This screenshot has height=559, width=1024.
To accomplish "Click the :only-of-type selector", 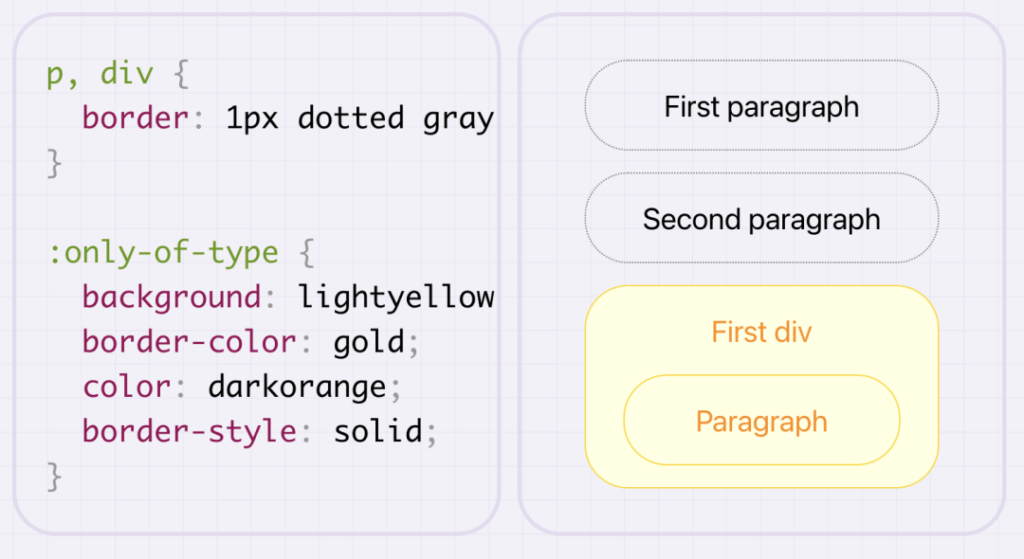I will click(x=163, y=253).
